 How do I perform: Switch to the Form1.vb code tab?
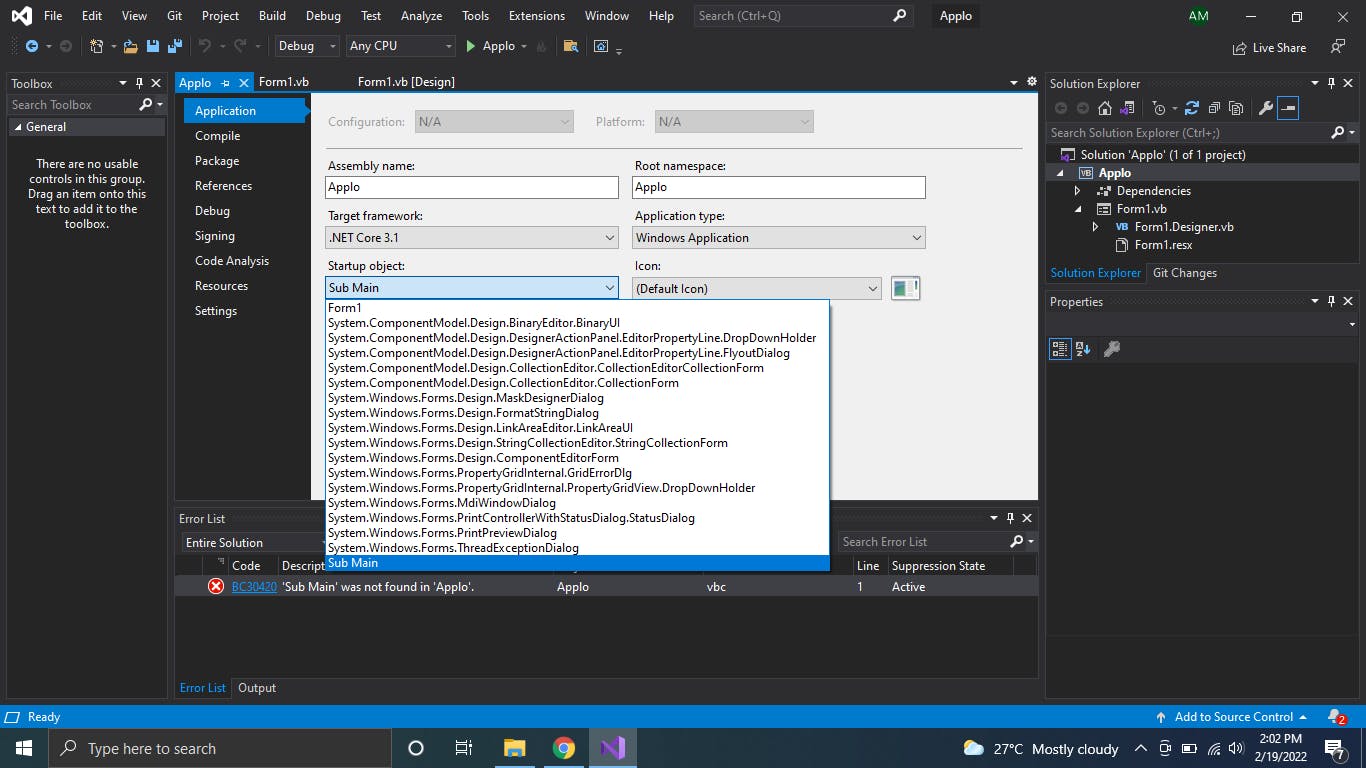tap(283, 82)
